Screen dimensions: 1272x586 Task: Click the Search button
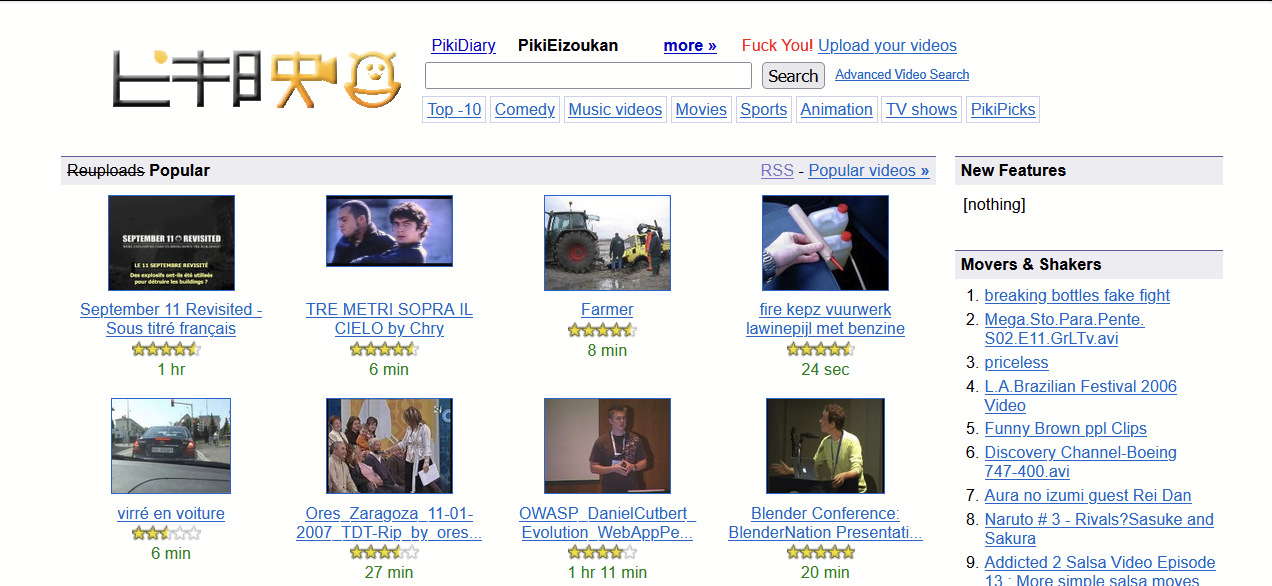pyautogui.click(x=793, y=76)
